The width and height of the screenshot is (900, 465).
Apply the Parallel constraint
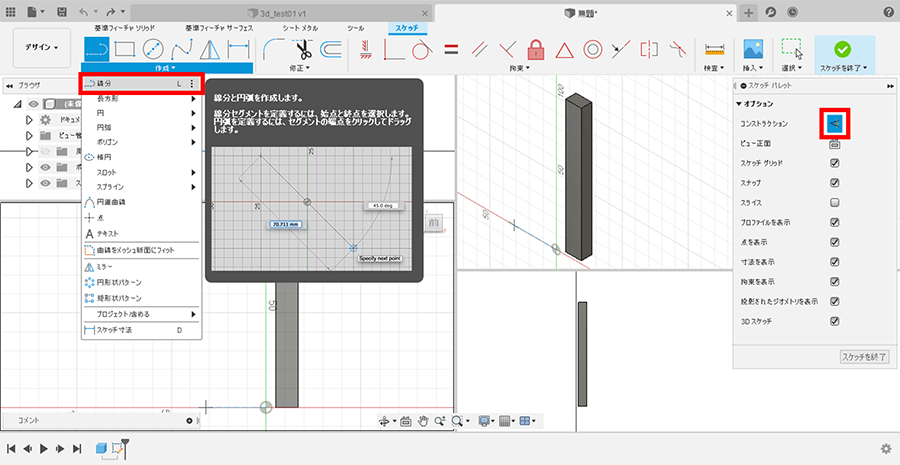pos(479,49)
